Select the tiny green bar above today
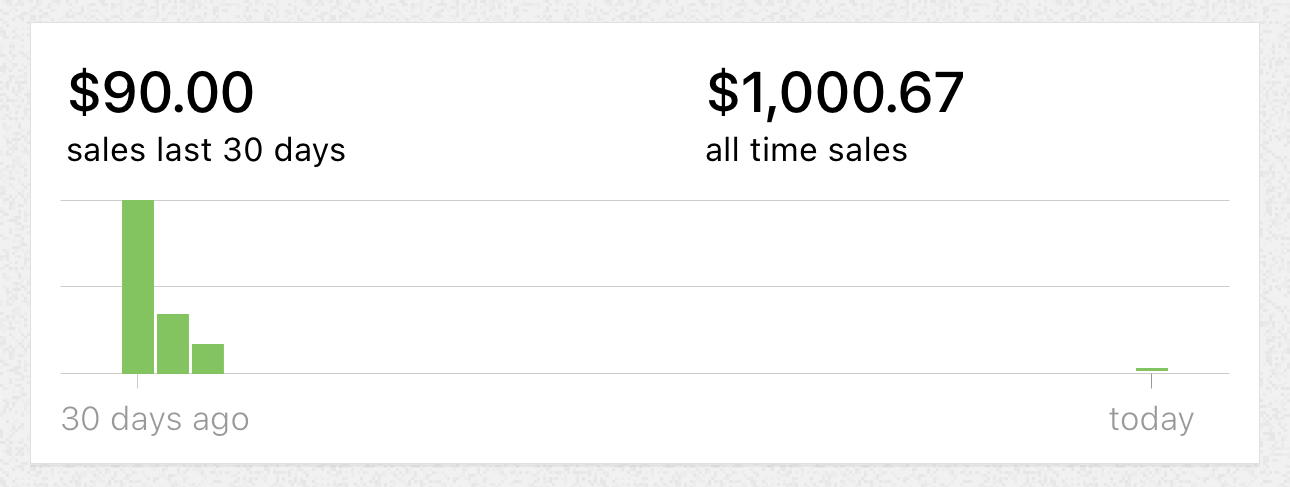Viewport: 1290px width, 487px height. pos(1152,370)
